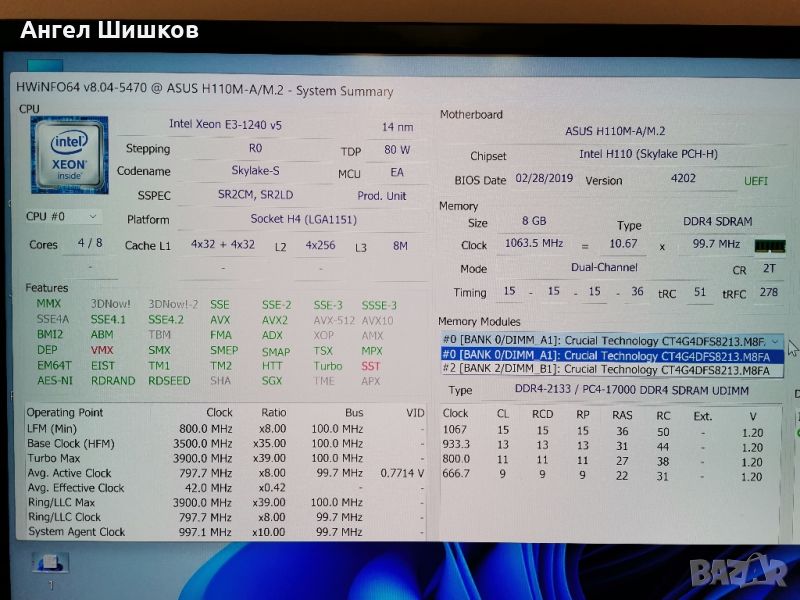Viewport: 800px width, 600px height.
Task: Click the Chipset value Intel H110 (Skylake PCH-H)
Action: (648, 154)
